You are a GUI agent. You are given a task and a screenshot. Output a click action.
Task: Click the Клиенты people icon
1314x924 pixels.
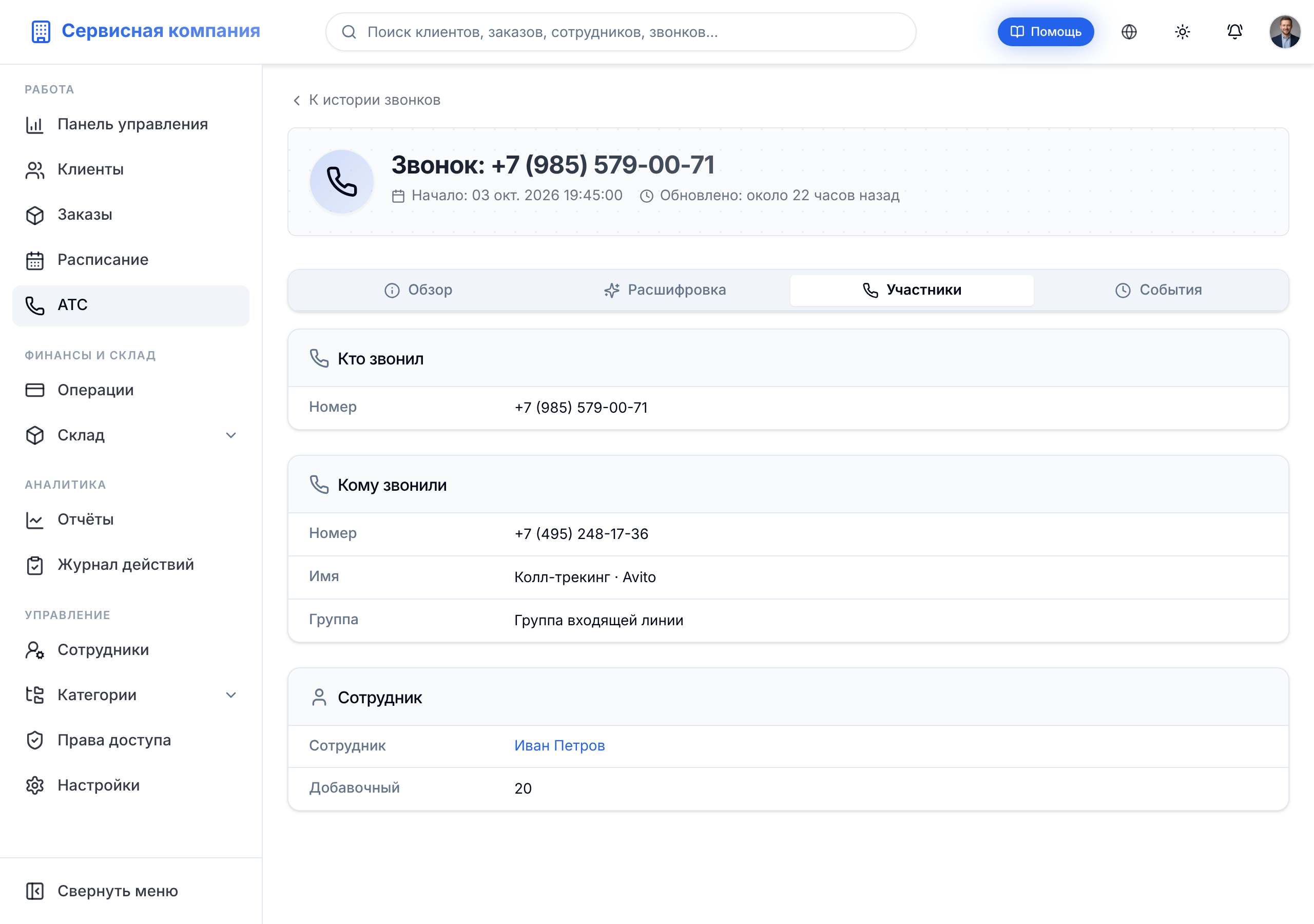coord(35,169)
